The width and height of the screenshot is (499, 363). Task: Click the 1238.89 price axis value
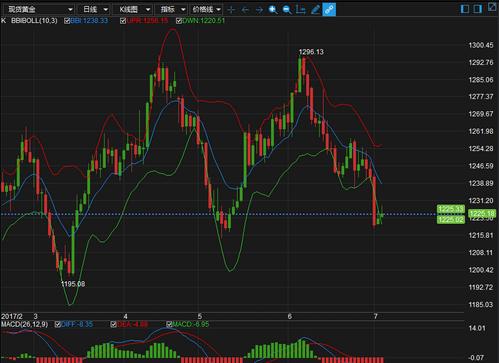481,183
